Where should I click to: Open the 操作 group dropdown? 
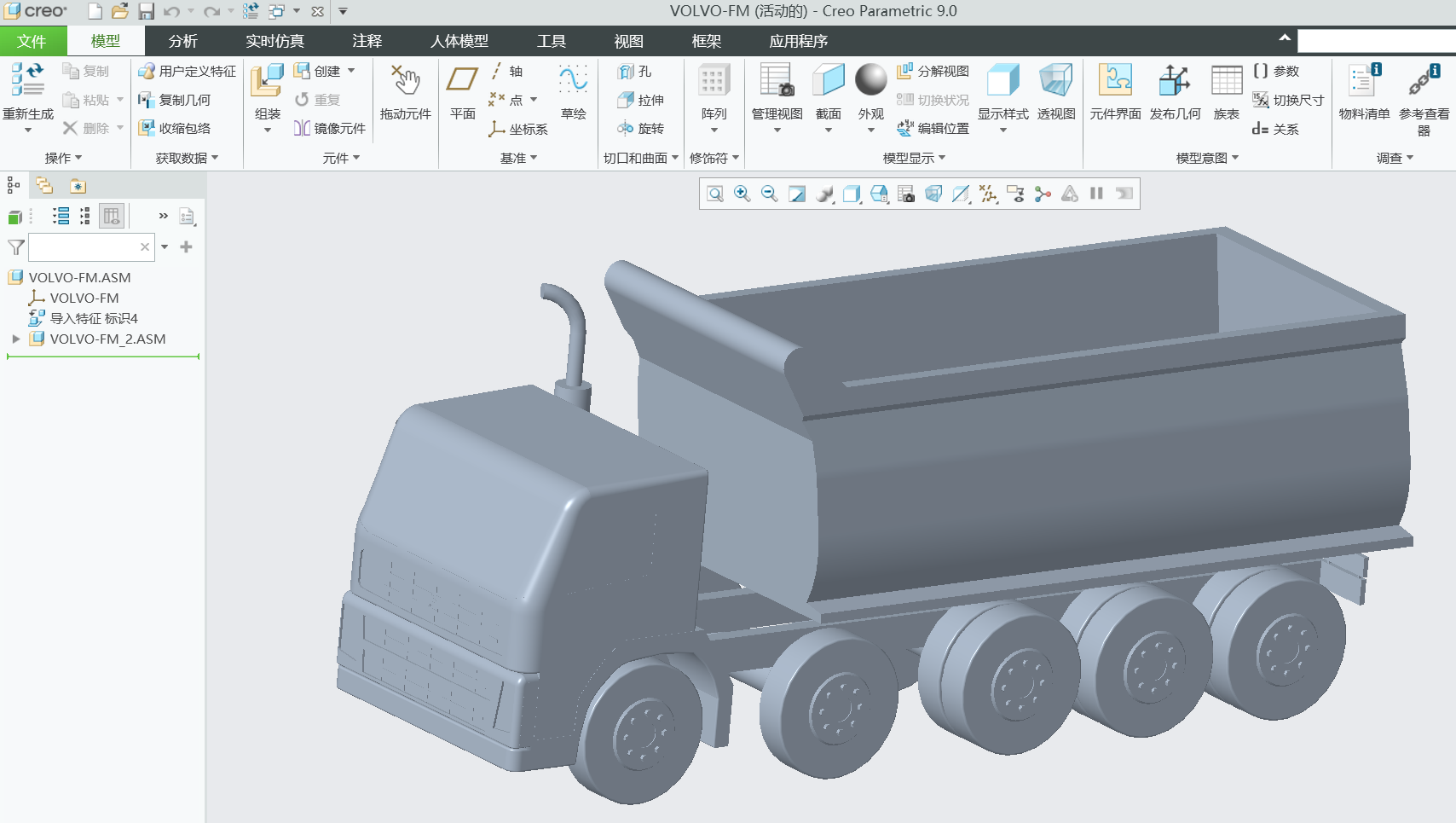coord(63,158)
